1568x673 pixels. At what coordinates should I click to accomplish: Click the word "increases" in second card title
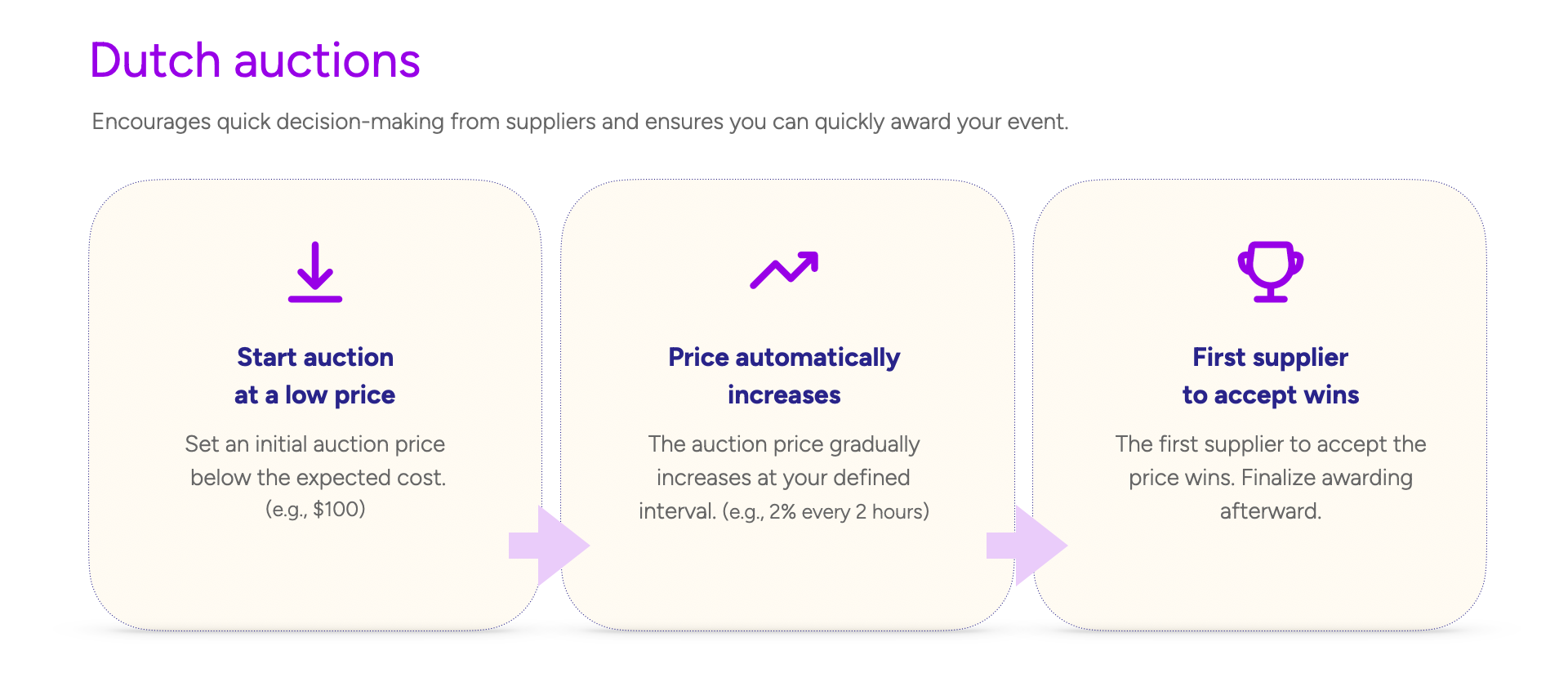(x=784, y=395)
